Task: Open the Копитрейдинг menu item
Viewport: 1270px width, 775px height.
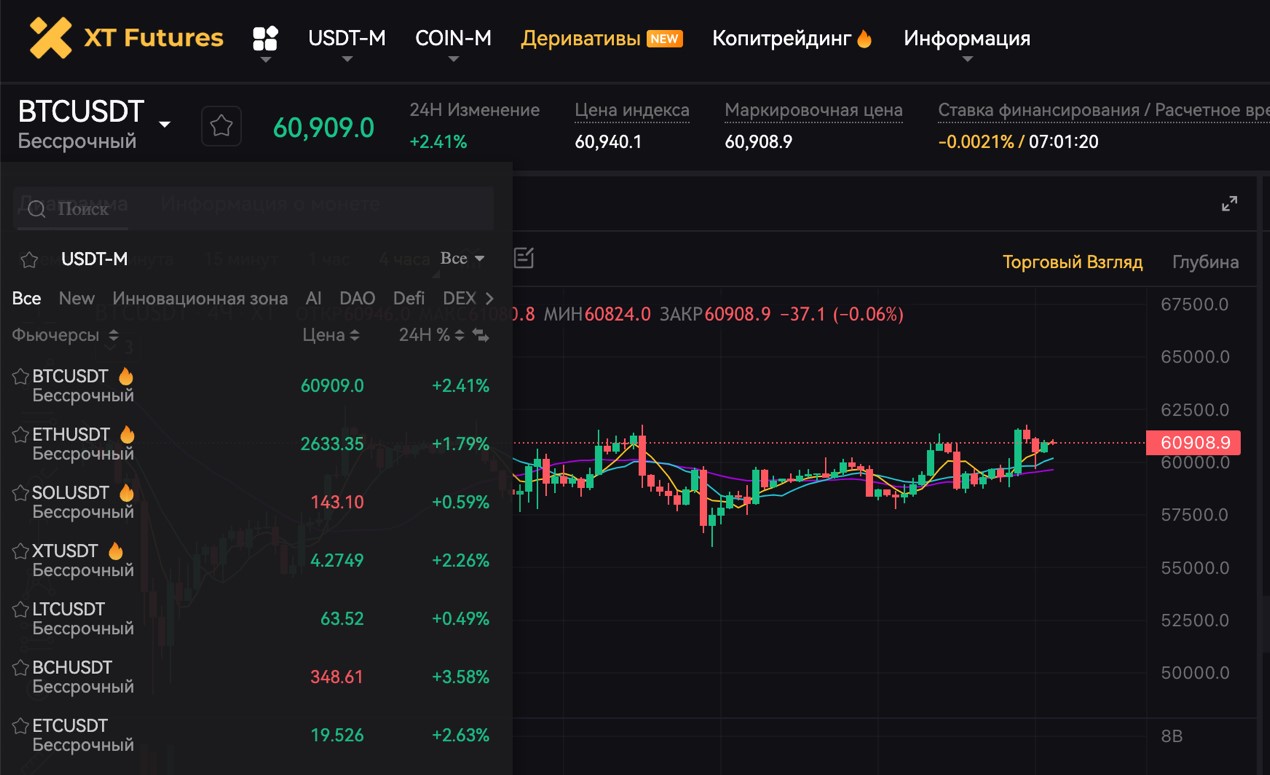Action: [782, 39]
